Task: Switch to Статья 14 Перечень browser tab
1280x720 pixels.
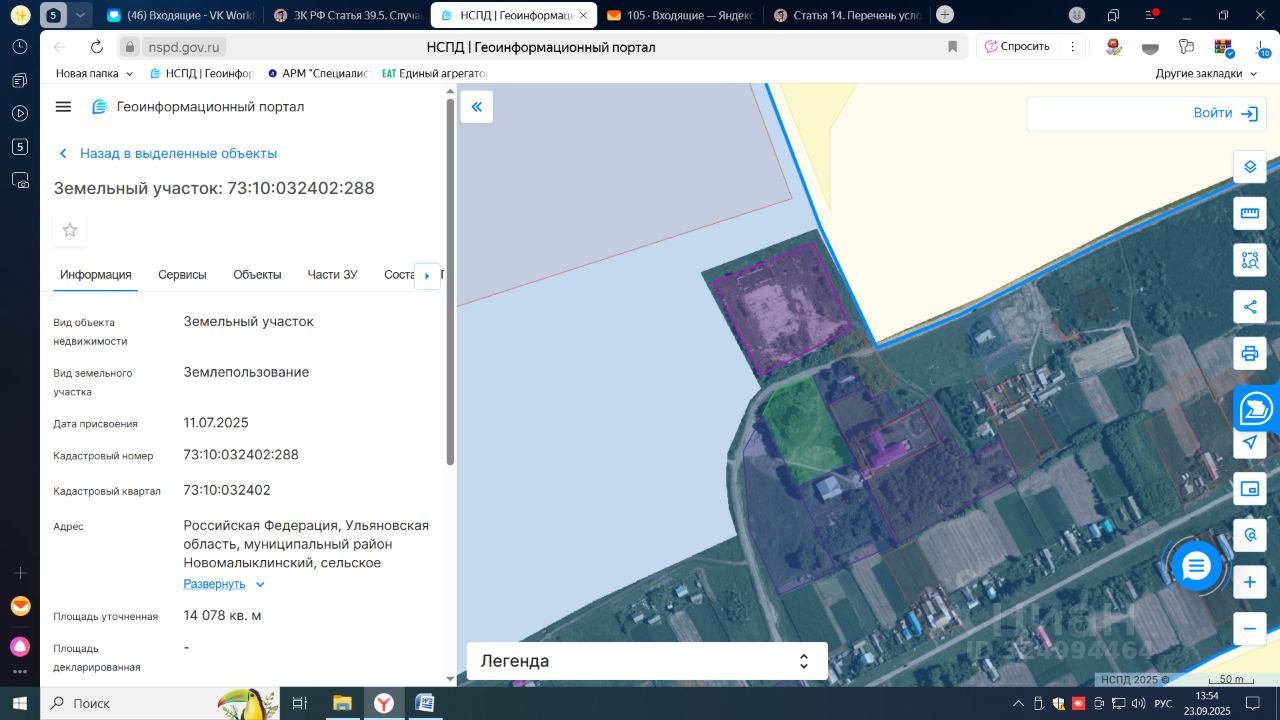Action: 848,15
